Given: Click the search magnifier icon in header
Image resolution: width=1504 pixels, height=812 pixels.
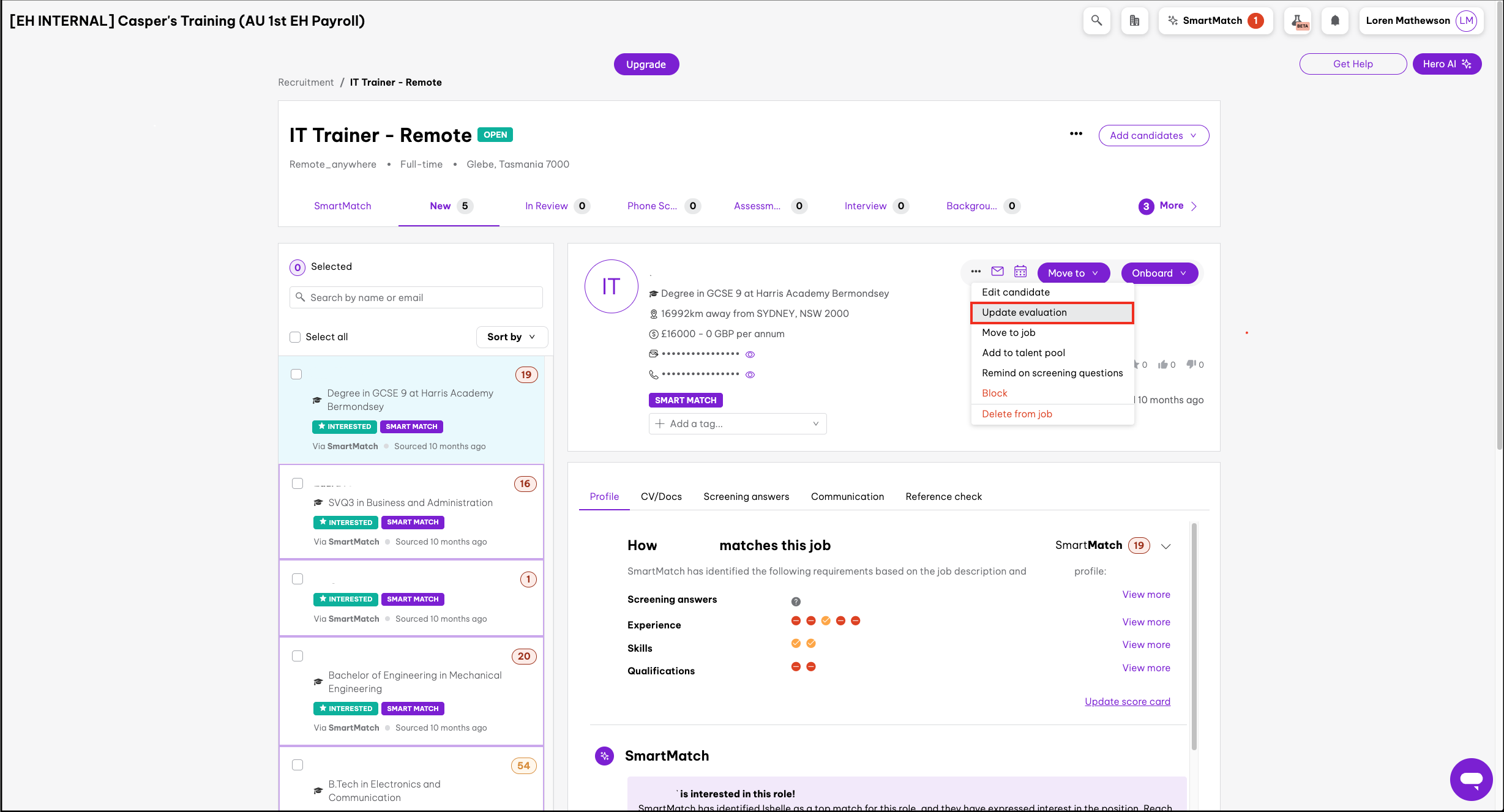Looking at the screenshot, I should tap(1096, 21).
